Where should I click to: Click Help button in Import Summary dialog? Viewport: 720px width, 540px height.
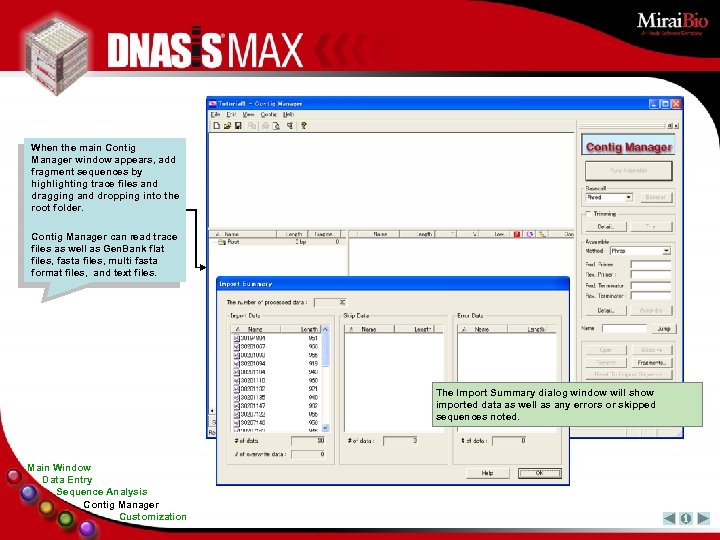(488, 473)
